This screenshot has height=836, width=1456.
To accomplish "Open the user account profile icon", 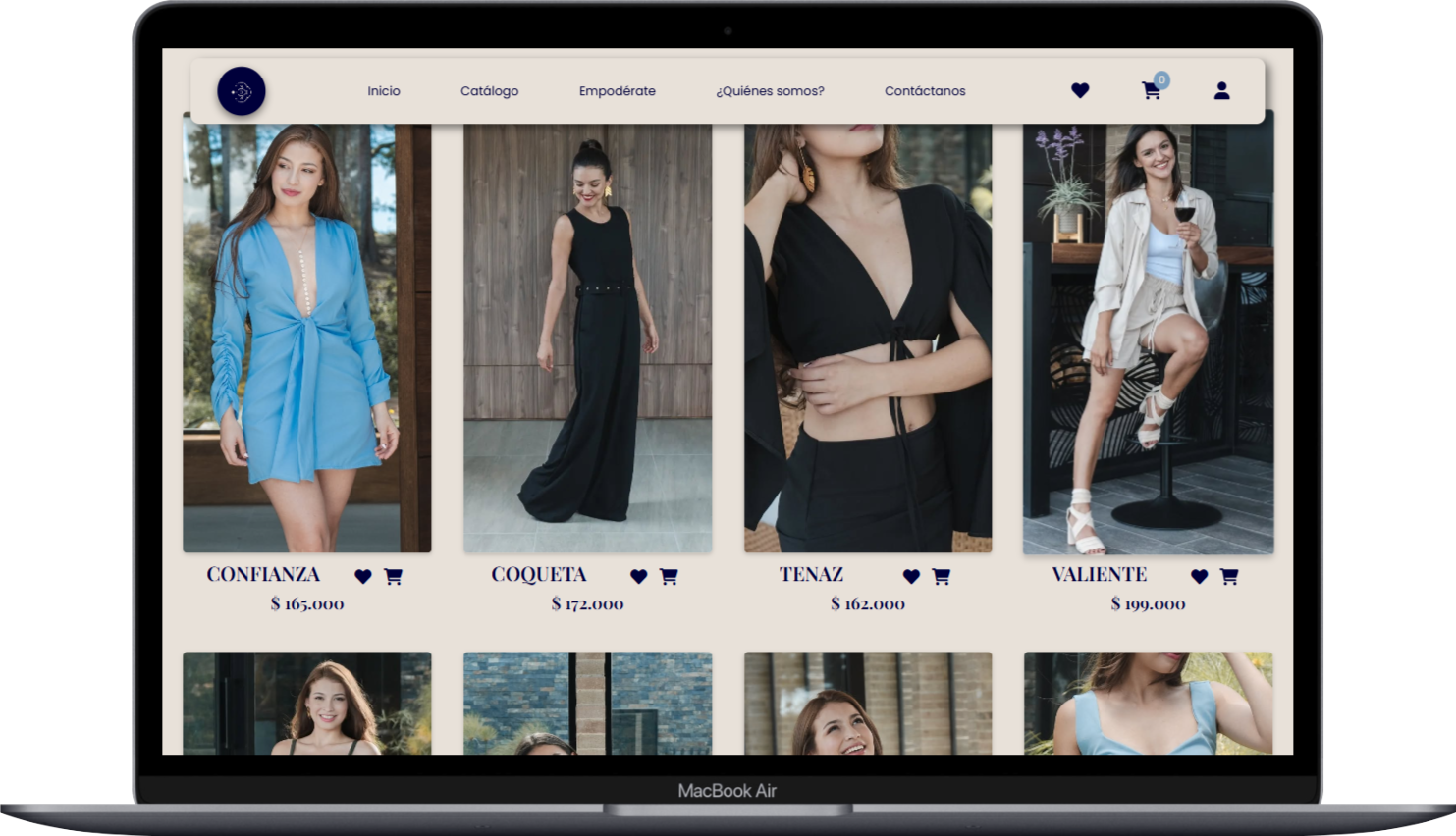I will click(x=1221, y=91).
